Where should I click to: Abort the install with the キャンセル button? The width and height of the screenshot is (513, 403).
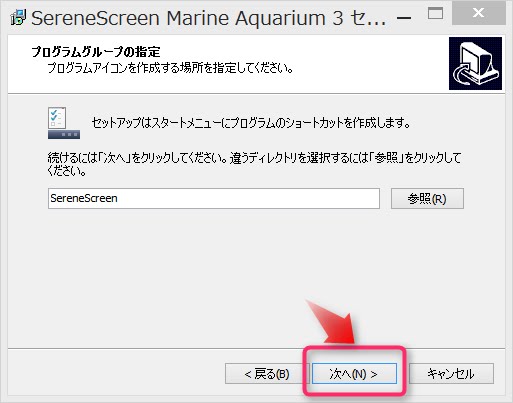coord(451,374)
